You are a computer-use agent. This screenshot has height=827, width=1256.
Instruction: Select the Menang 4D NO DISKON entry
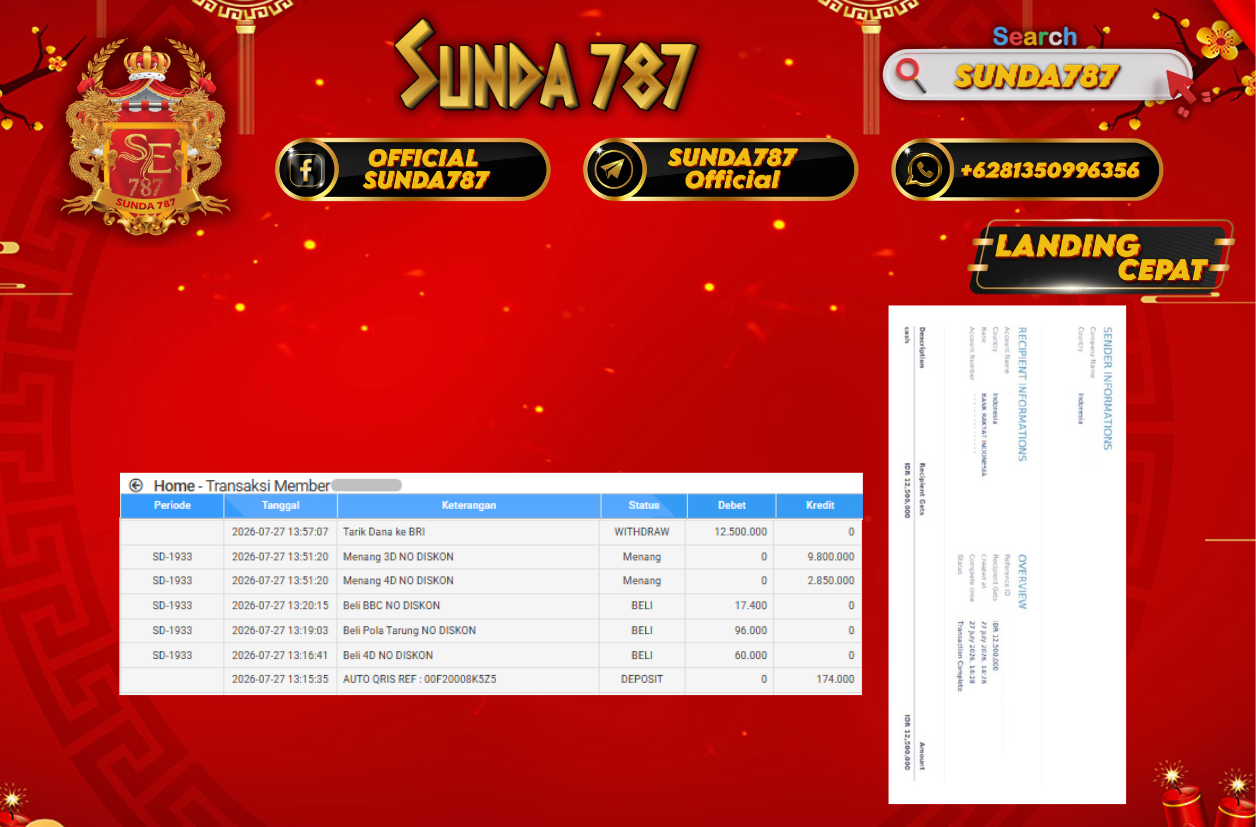398,580
